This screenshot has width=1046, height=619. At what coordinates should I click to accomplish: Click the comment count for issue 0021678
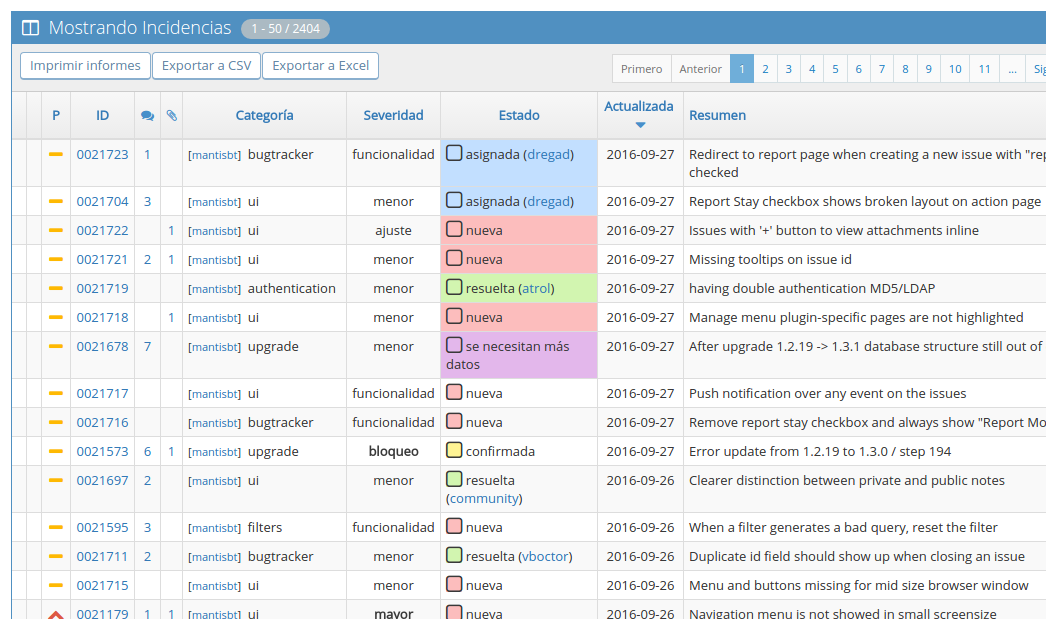tap(147, 346)
